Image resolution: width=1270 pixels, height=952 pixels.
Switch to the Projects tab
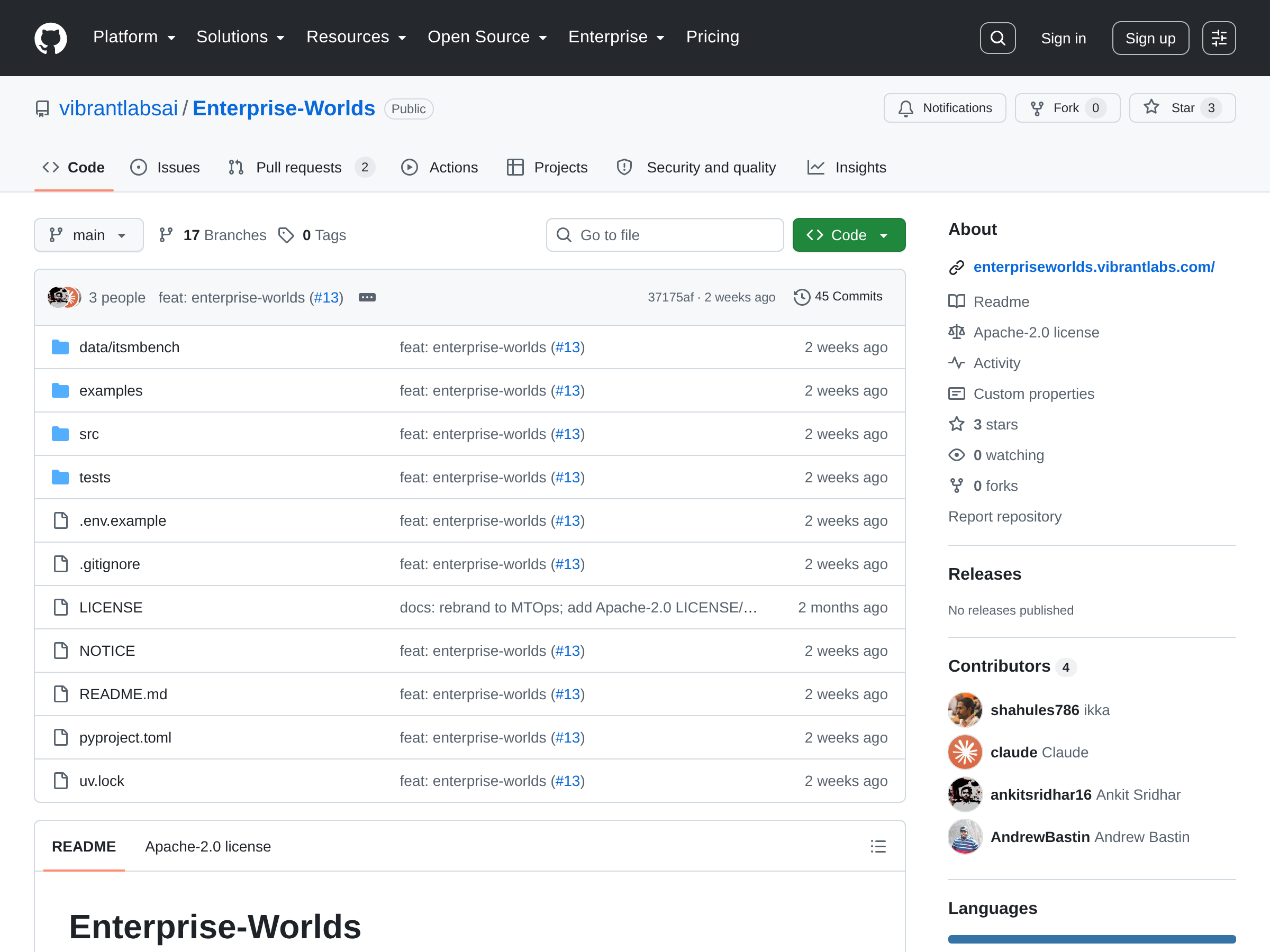(x=547, y=168)
